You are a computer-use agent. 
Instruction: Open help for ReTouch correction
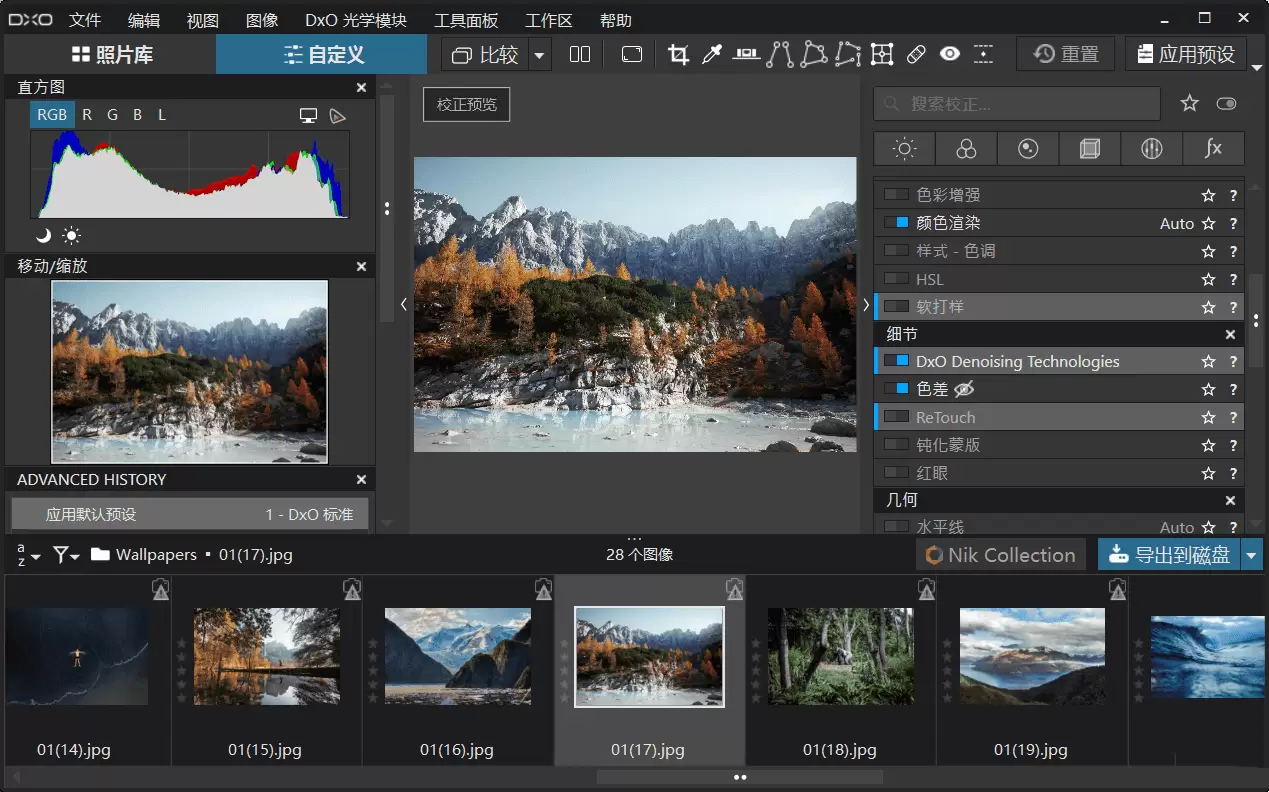point(1233,418)
